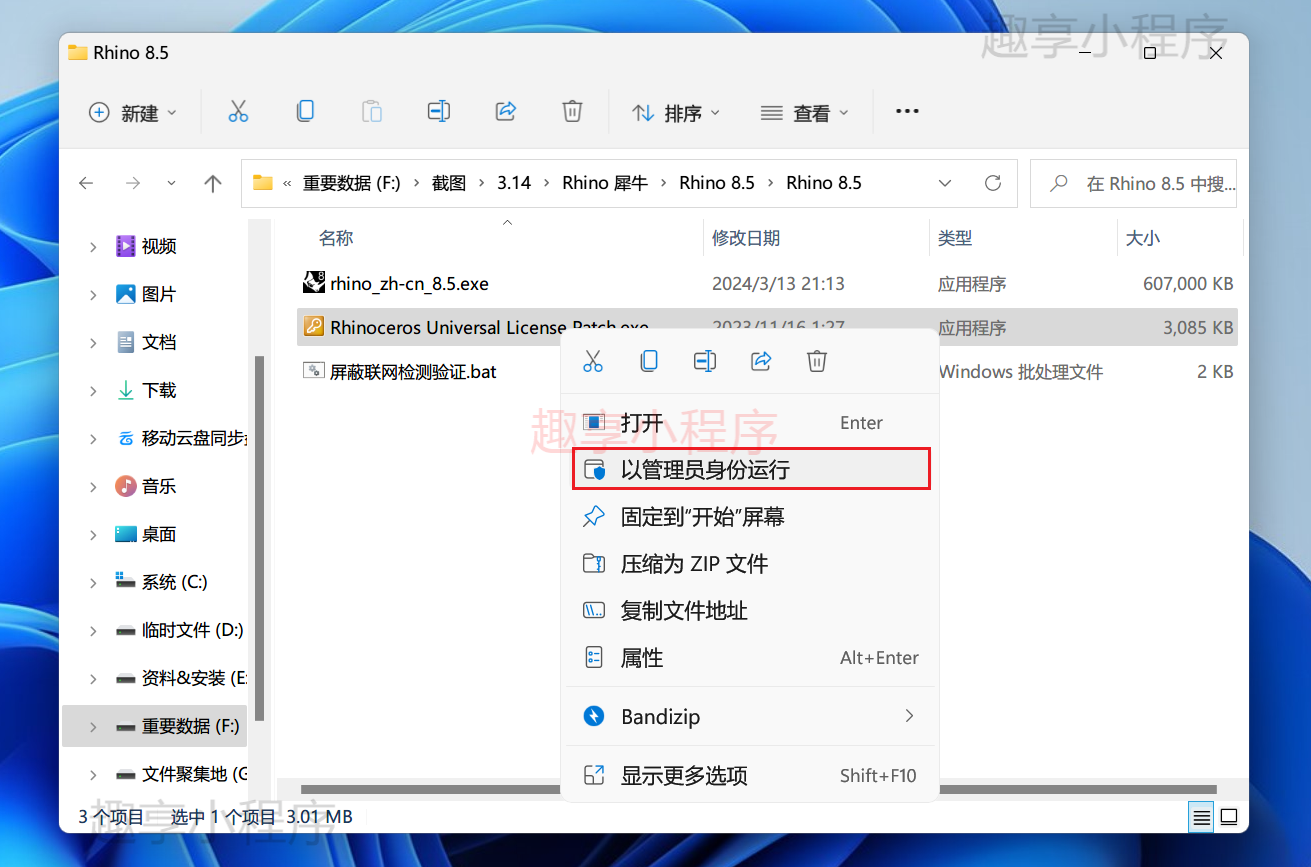Choose 以管理员身份运行 in the context menu
This screenshot has width=1311, height=867.
[751, 469]
